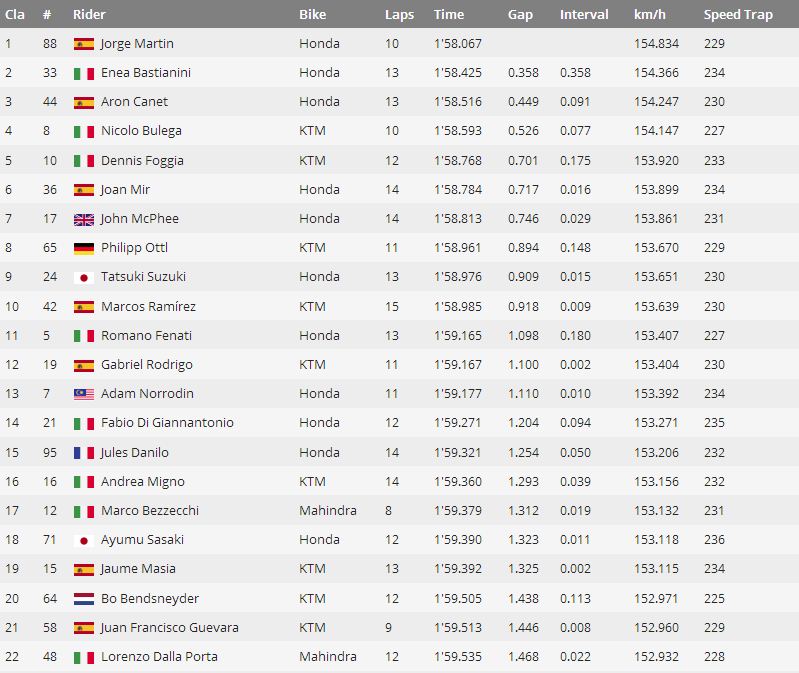Click rider name Juan Francisco Guevara

coord(170,627)
